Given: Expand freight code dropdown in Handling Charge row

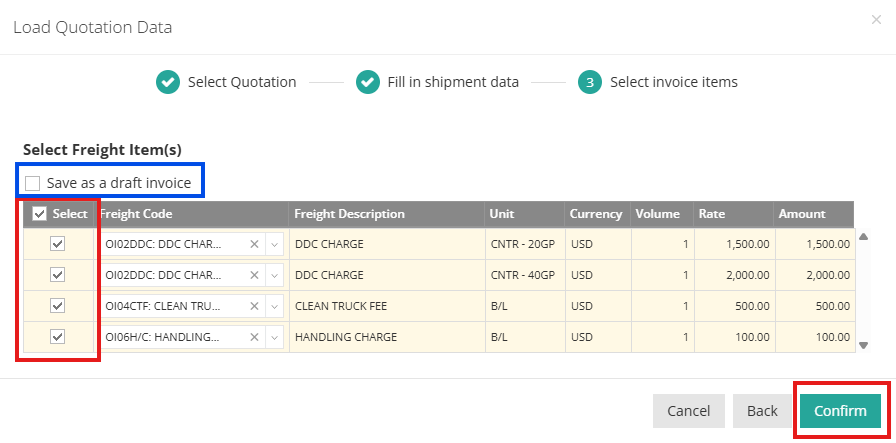Looking at the screenshot, I should pos(275,337).
